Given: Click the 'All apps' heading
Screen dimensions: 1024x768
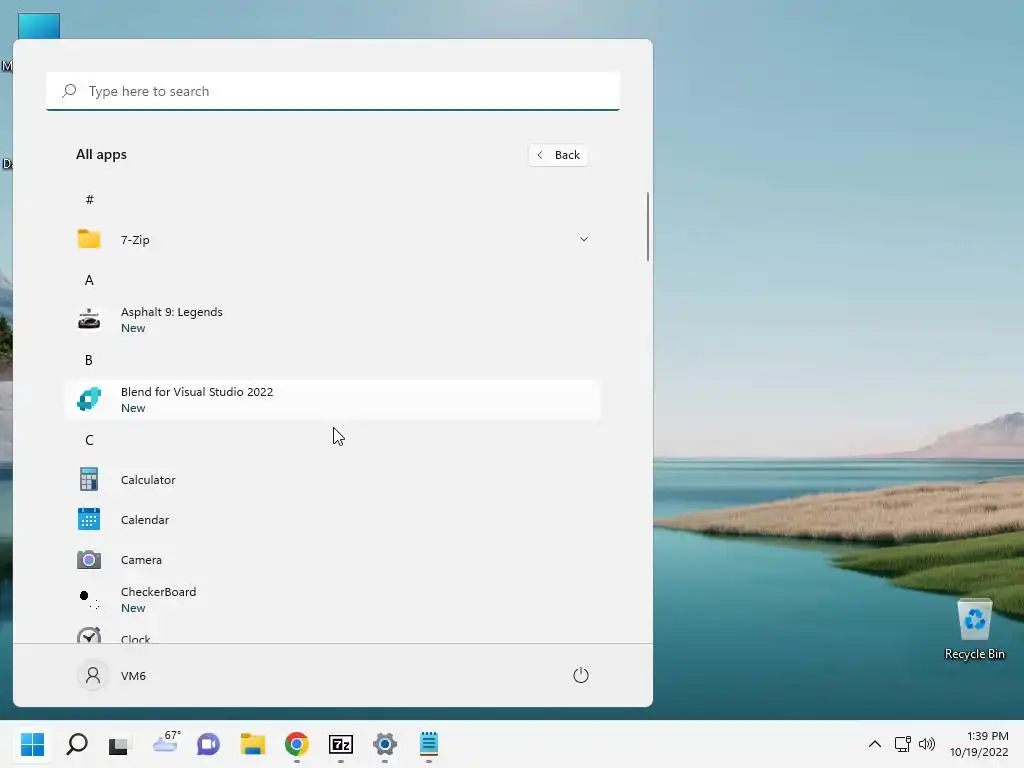Looking at the screenshot, I should [101, 155].
